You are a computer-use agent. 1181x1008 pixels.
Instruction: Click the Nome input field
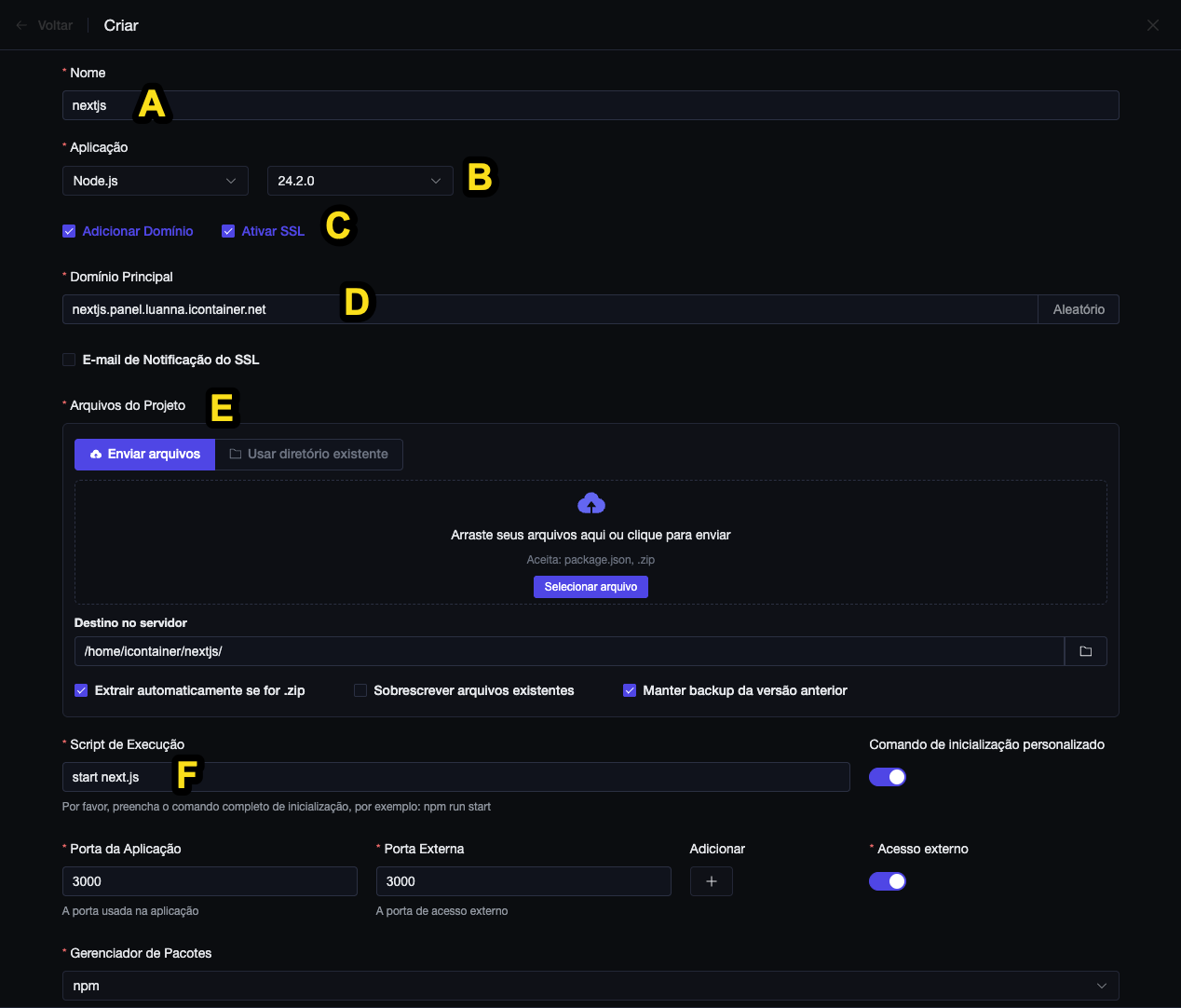(590, 105)
